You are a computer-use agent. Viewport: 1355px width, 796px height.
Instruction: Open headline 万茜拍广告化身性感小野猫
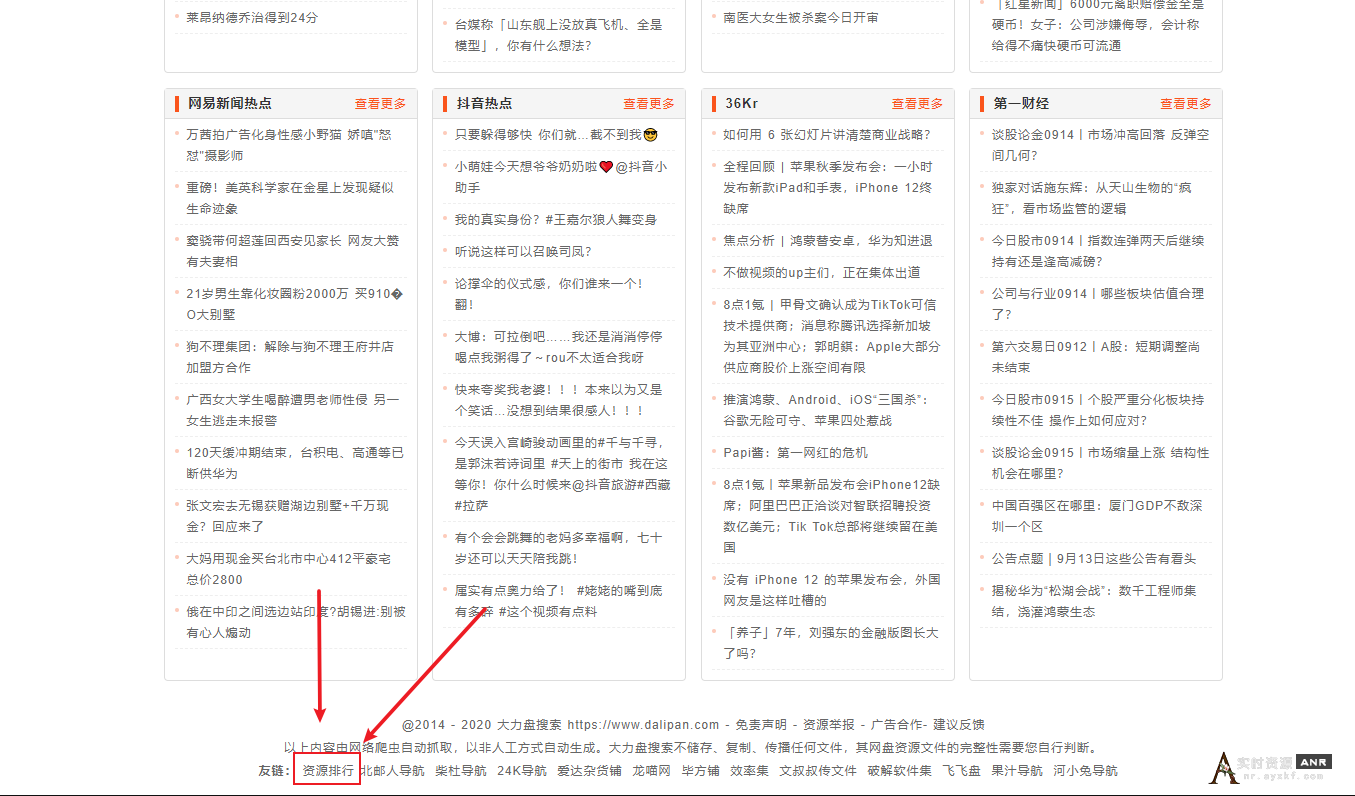(x=291, y=145)
